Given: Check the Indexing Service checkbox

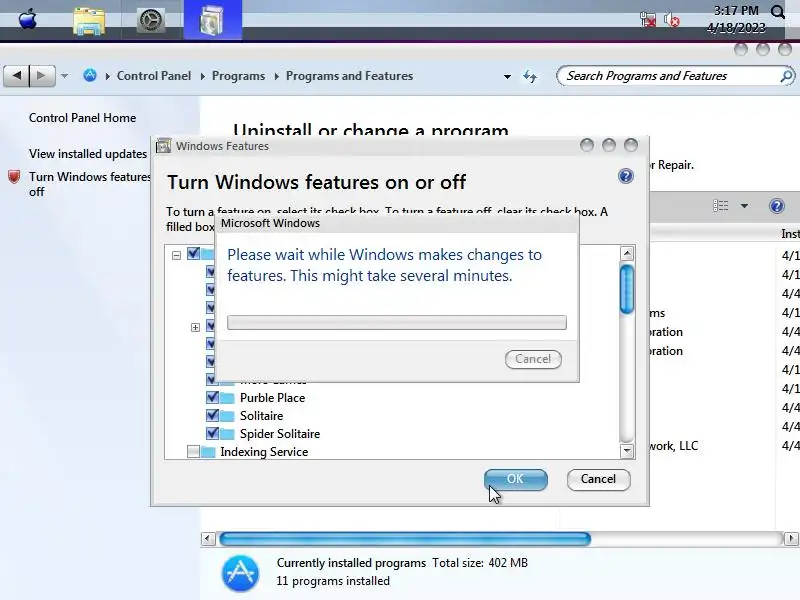Looking at the screenshot, I should coord(193,452).
